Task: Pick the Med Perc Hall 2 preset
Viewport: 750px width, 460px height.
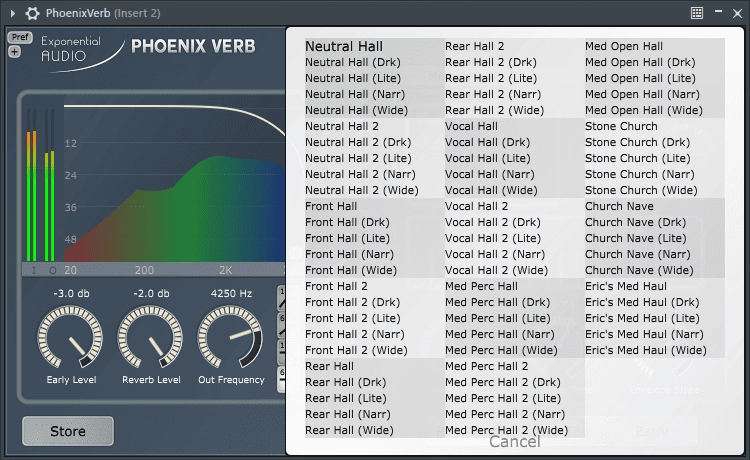Action: pyautogui.click(x=487, y=366)
